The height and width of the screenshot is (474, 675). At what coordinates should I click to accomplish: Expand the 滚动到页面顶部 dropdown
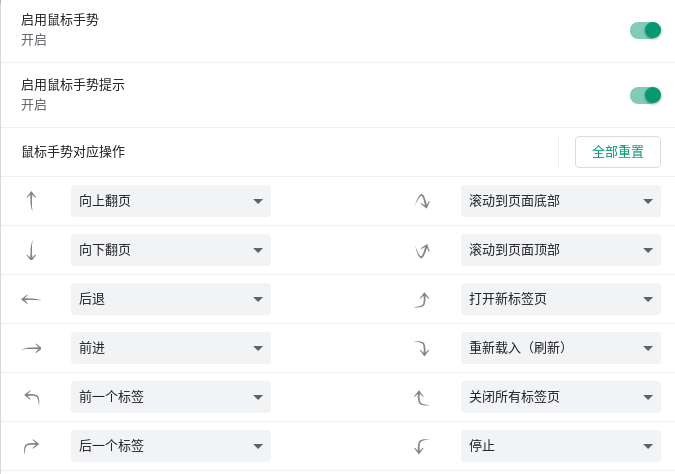560,250
